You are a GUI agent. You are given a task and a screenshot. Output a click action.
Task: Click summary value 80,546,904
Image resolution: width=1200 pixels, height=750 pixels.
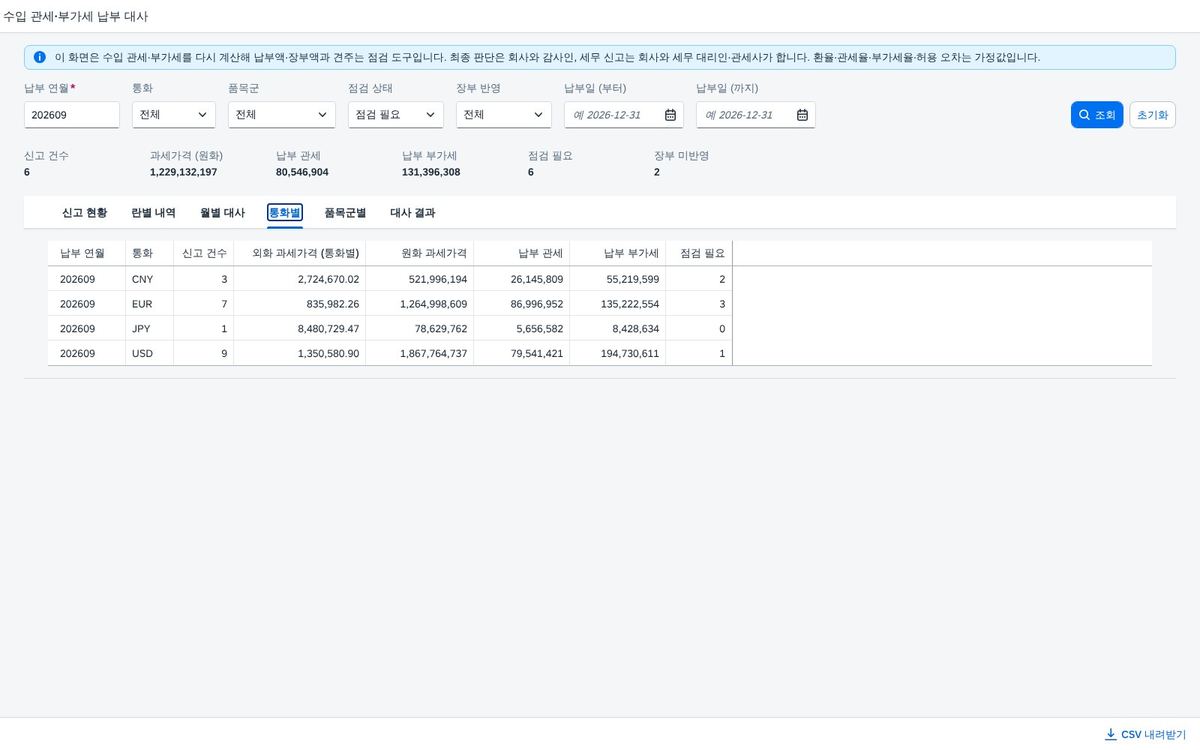point(302,172)
